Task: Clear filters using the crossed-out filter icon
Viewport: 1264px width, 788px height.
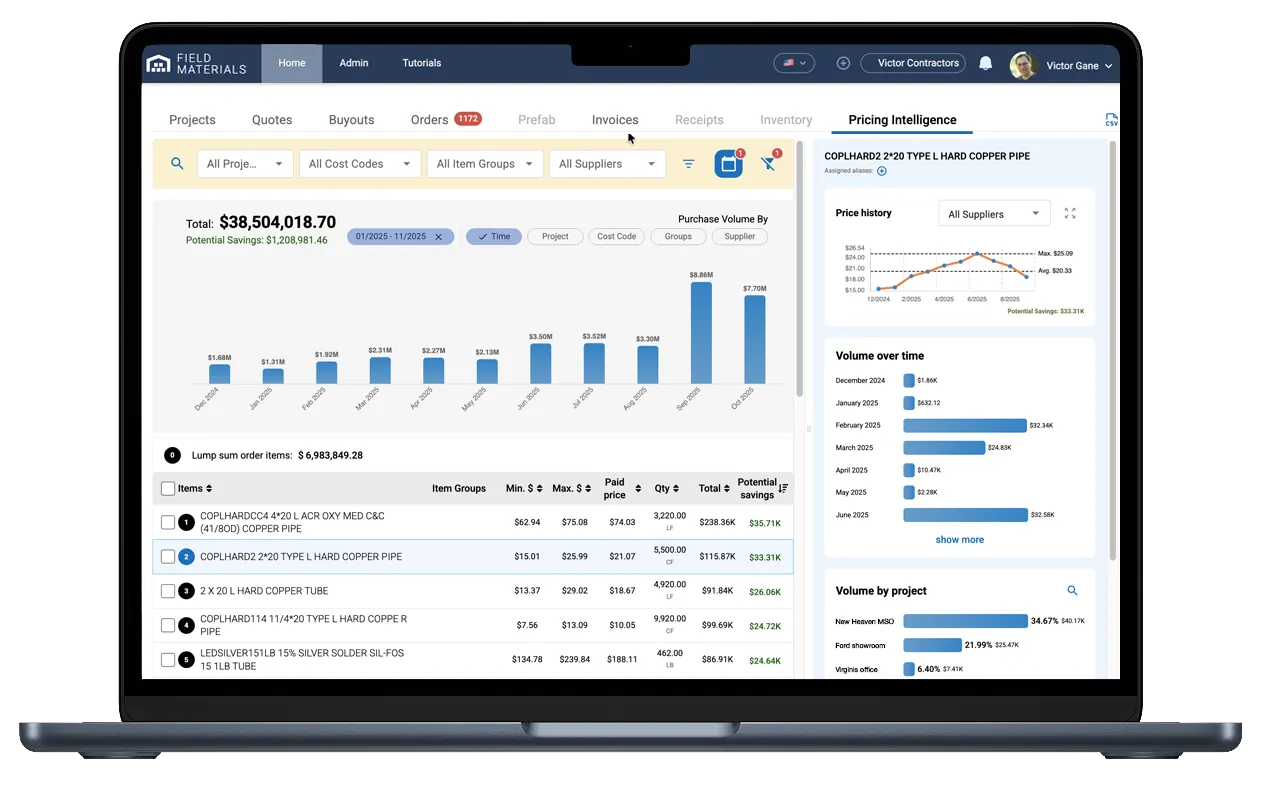Action: pyautogui.click(x=768, y=164)
